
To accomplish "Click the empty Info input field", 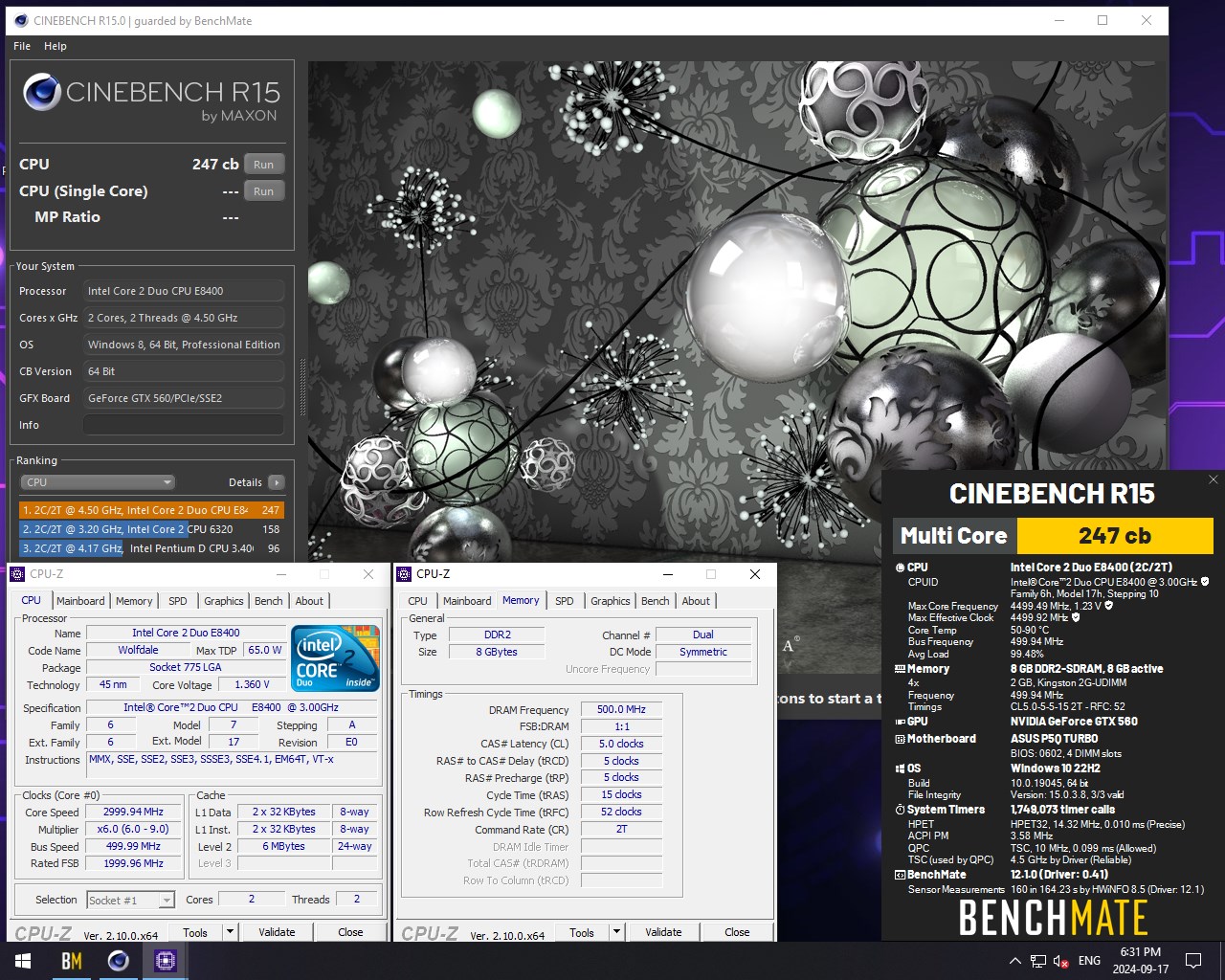I will [x=184, y=425].
